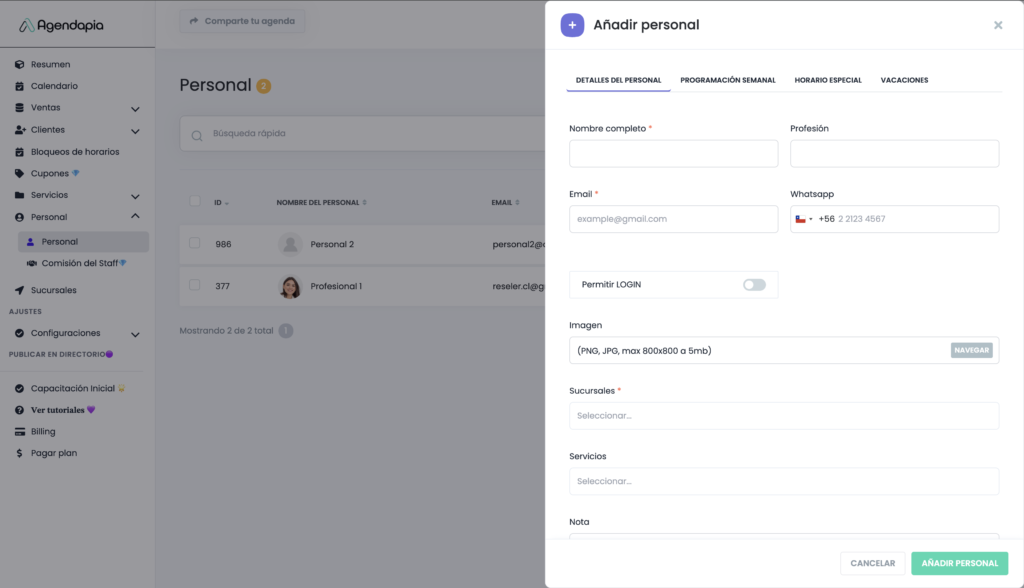Image resolution: width=1024 pixels, height=588 pixels.
Task: Click the Bloqueos de horarios icon
Action: pyautogui.click(x=20, y=152)
